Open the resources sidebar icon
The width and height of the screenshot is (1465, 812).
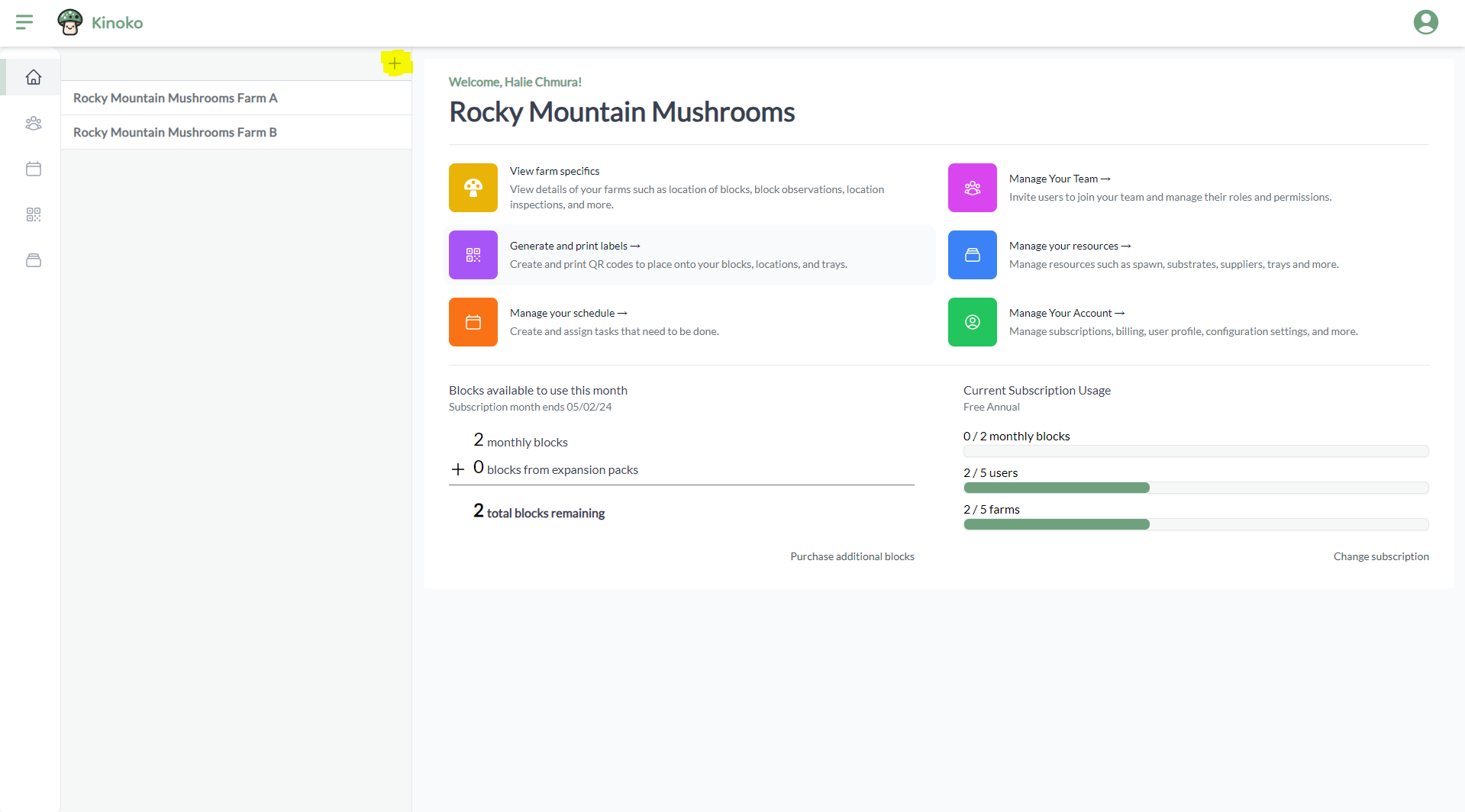pos(34,260)
